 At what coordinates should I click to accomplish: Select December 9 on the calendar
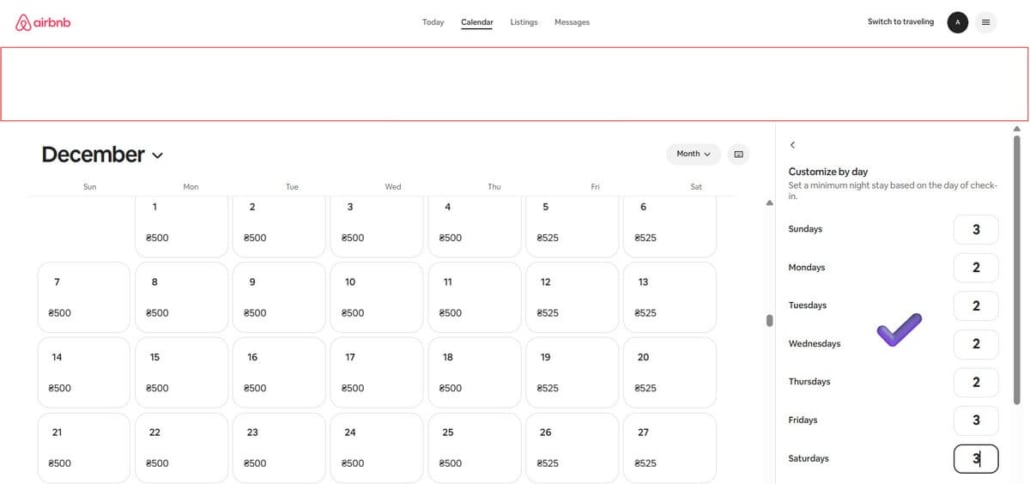279,297
